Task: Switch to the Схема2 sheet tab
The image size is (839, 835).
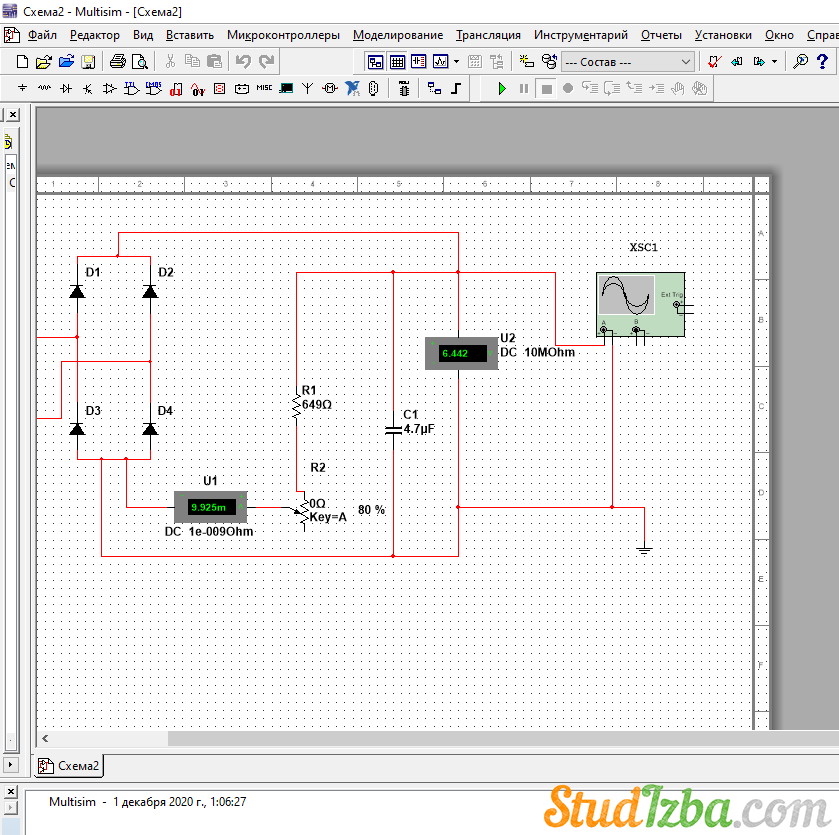Action: pyautogui.click(x=70, y=767)
